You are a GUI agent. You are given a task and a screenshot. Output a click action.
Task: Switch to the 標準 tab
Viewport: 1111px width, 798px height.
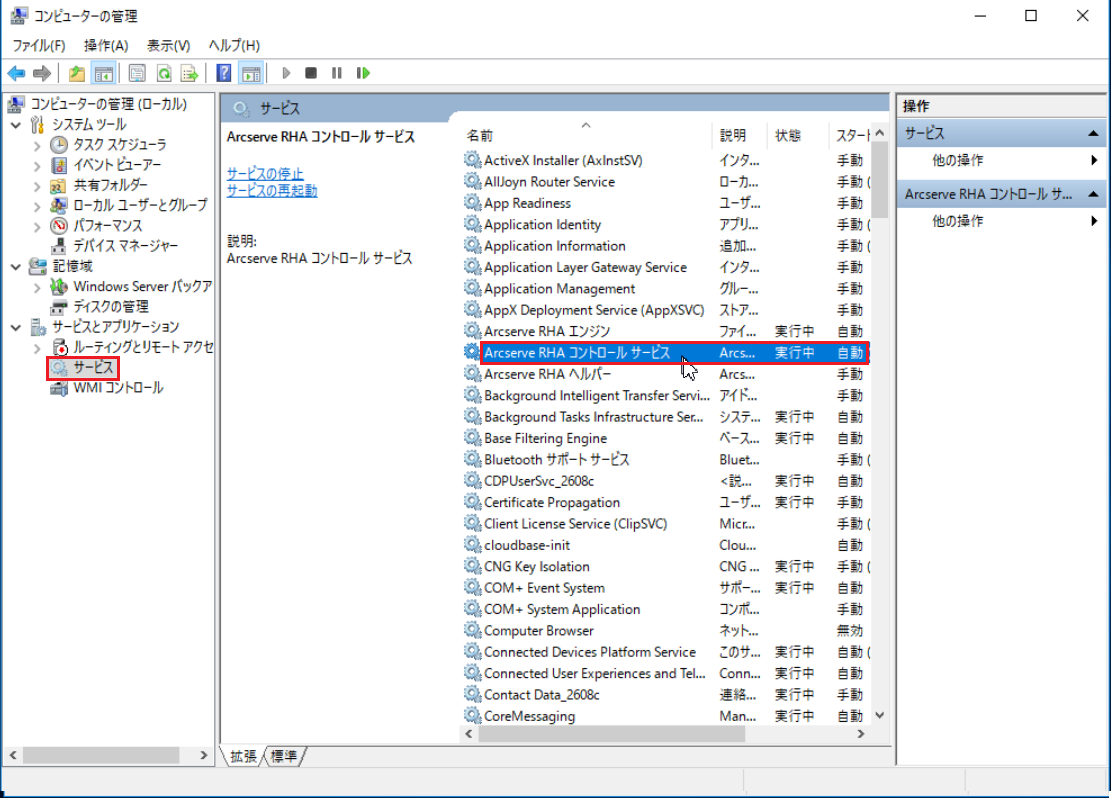tap(284, 757)
